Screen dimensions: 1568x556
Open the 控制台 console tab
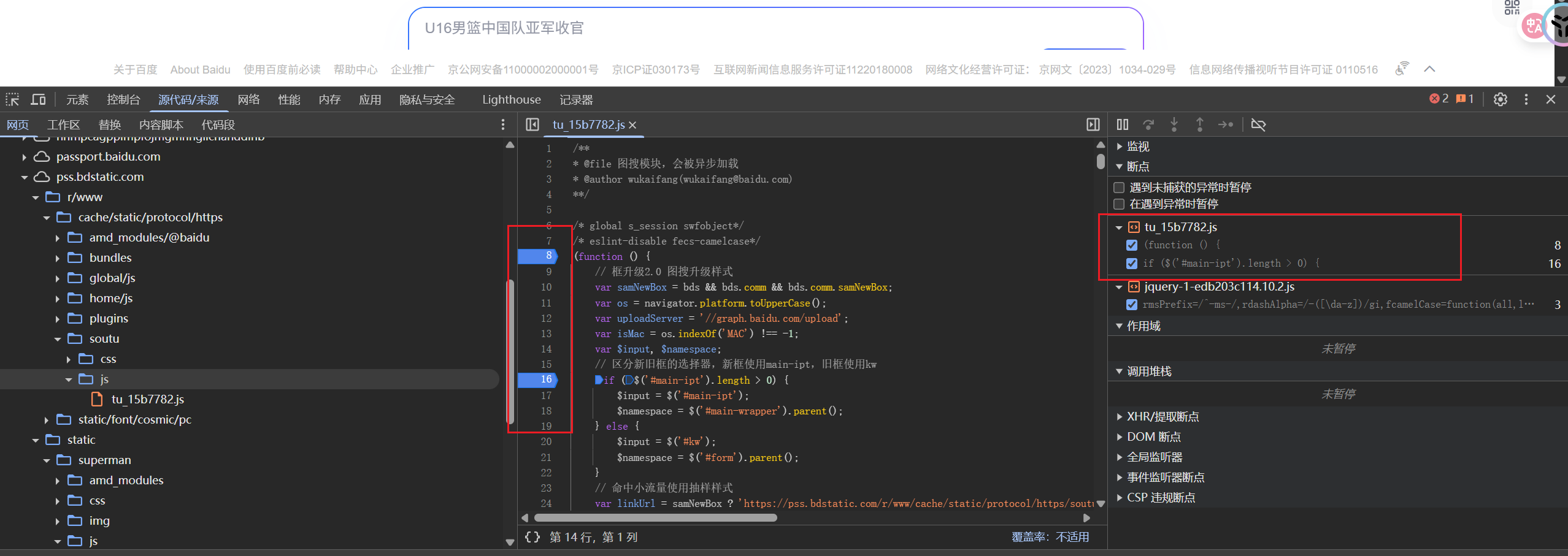123,99
